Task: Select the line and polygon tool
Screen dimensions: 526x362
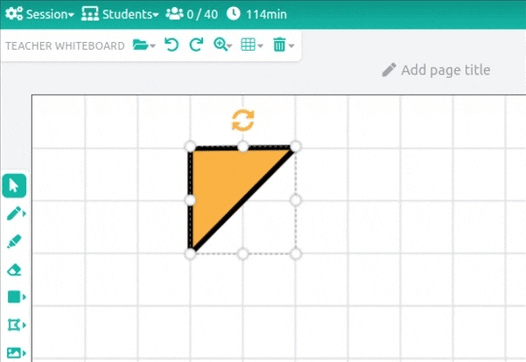Action: (16, 325)
